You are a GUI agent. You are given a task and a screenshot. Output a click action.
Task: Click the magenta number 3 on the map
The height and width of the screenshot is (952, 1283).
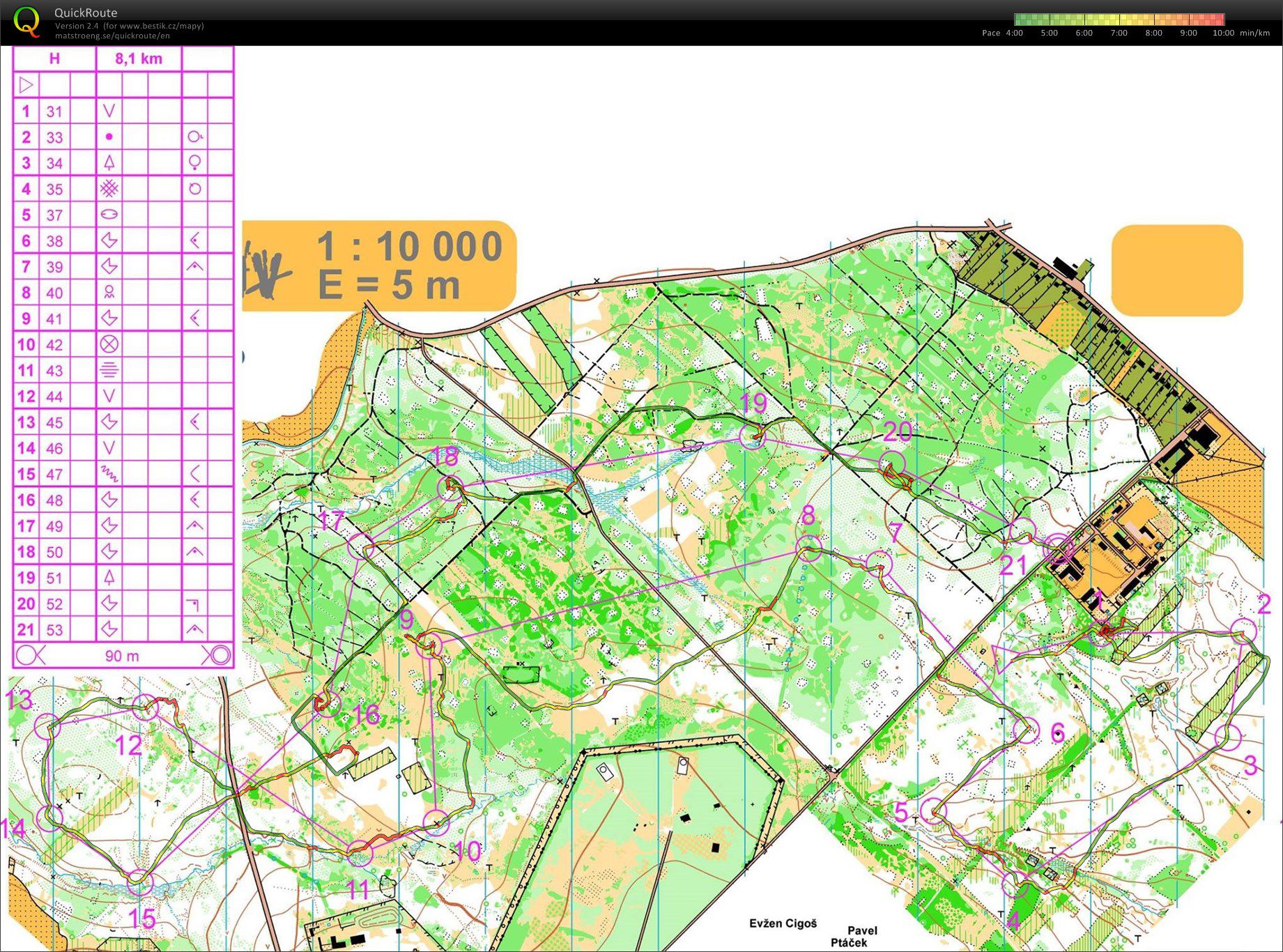tap(1250, 765)
